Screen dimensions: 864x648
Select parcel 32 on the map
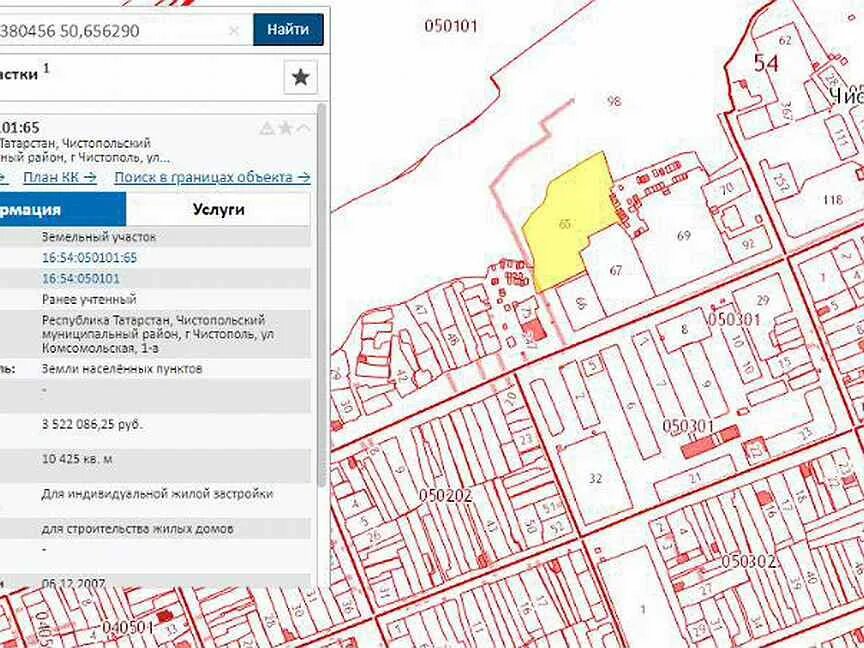point(595,478)
